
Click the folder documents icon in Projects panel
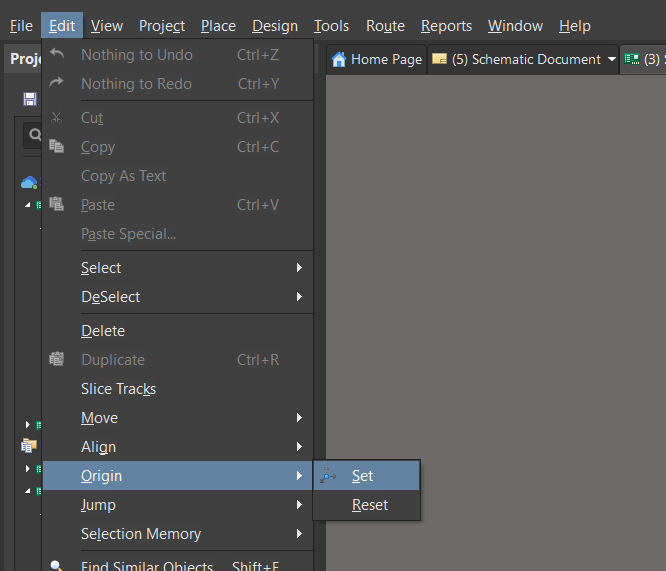click(x=29, y=446)
